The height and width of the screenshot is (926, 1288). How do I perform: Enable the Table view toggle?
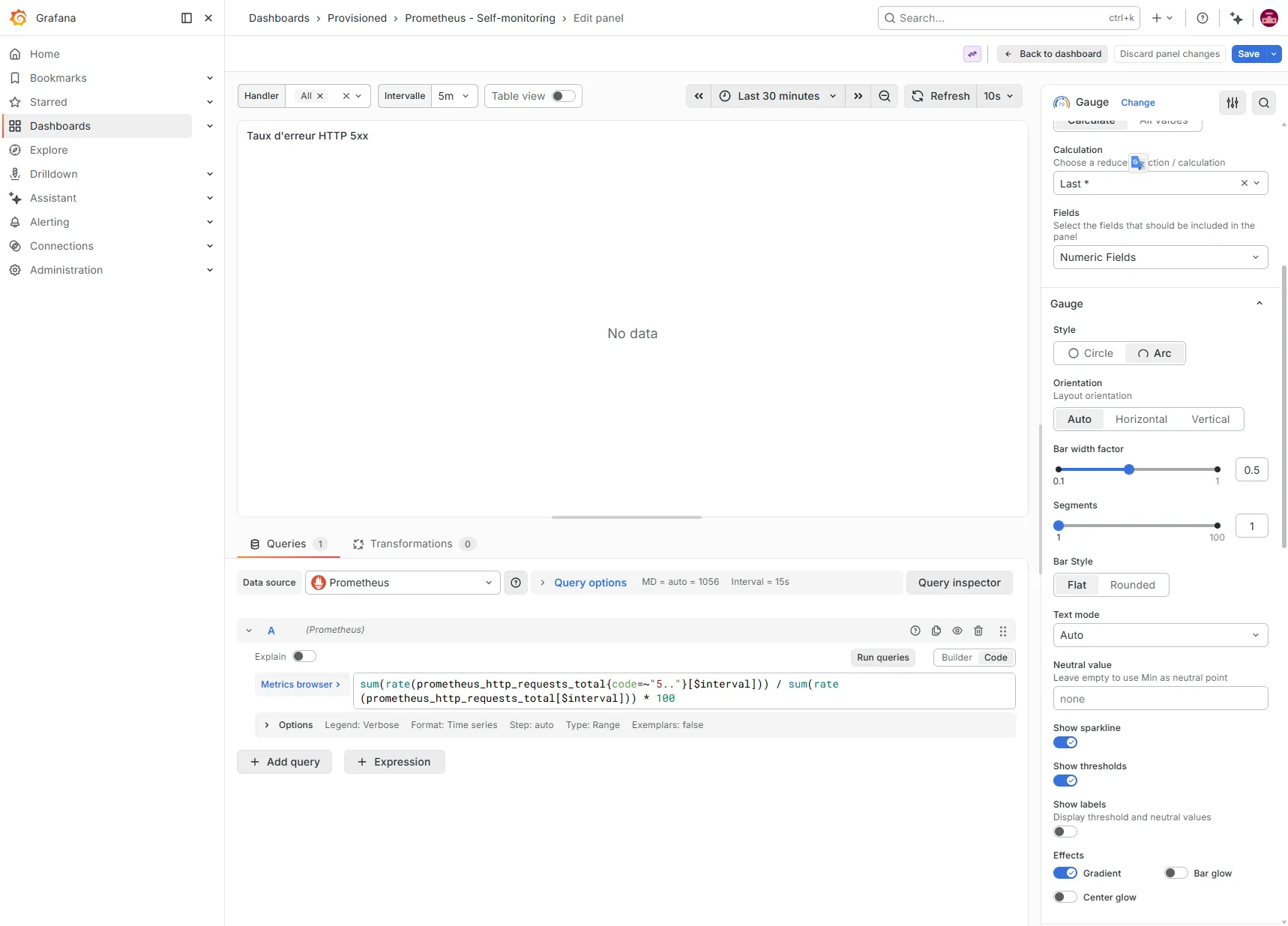pyautogui.click(x=564, y=96)
